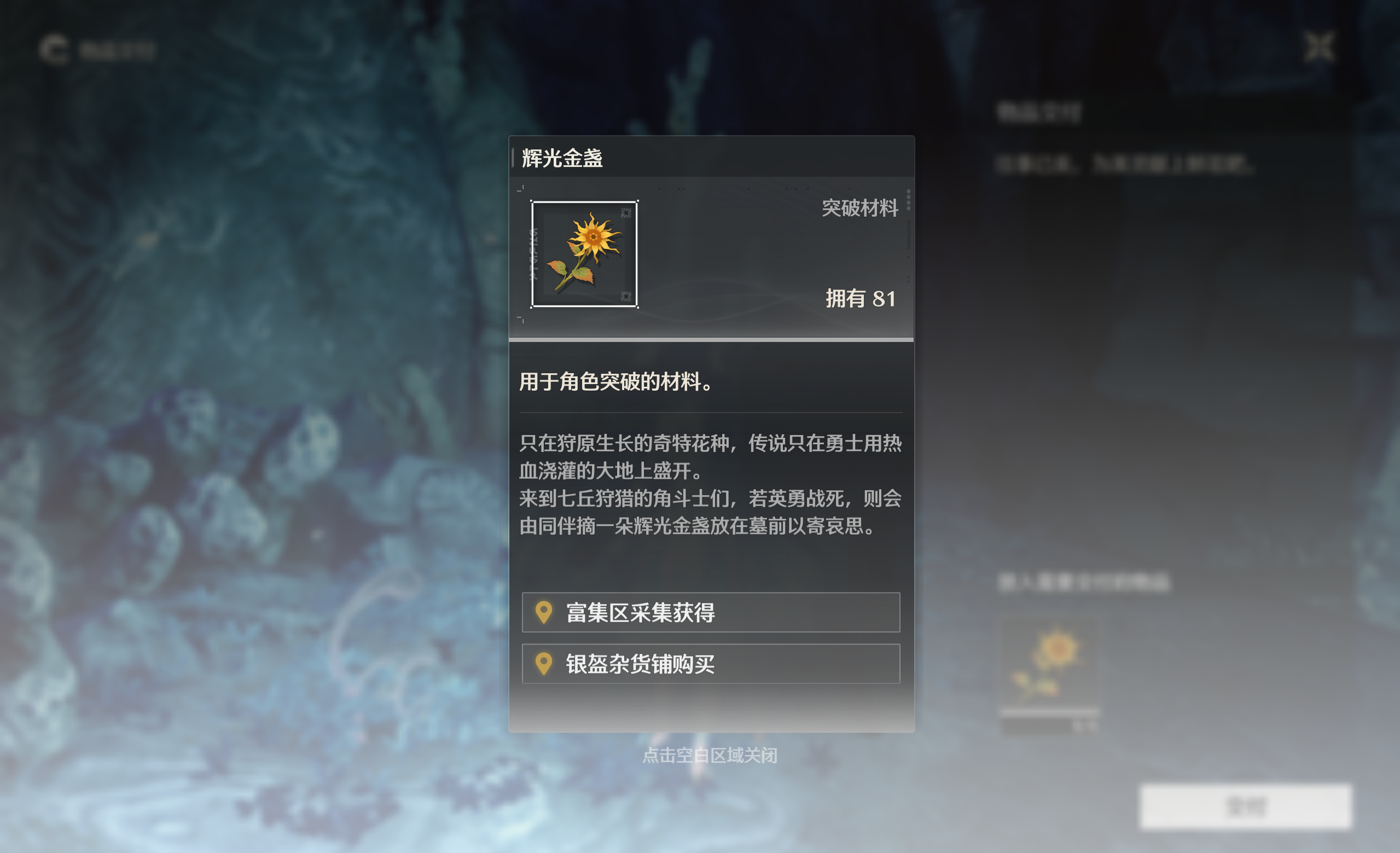The height and width of the screenshot is (853, 1400).
Task: Click the 拥有 81 owned count
Action: point(860,298)
